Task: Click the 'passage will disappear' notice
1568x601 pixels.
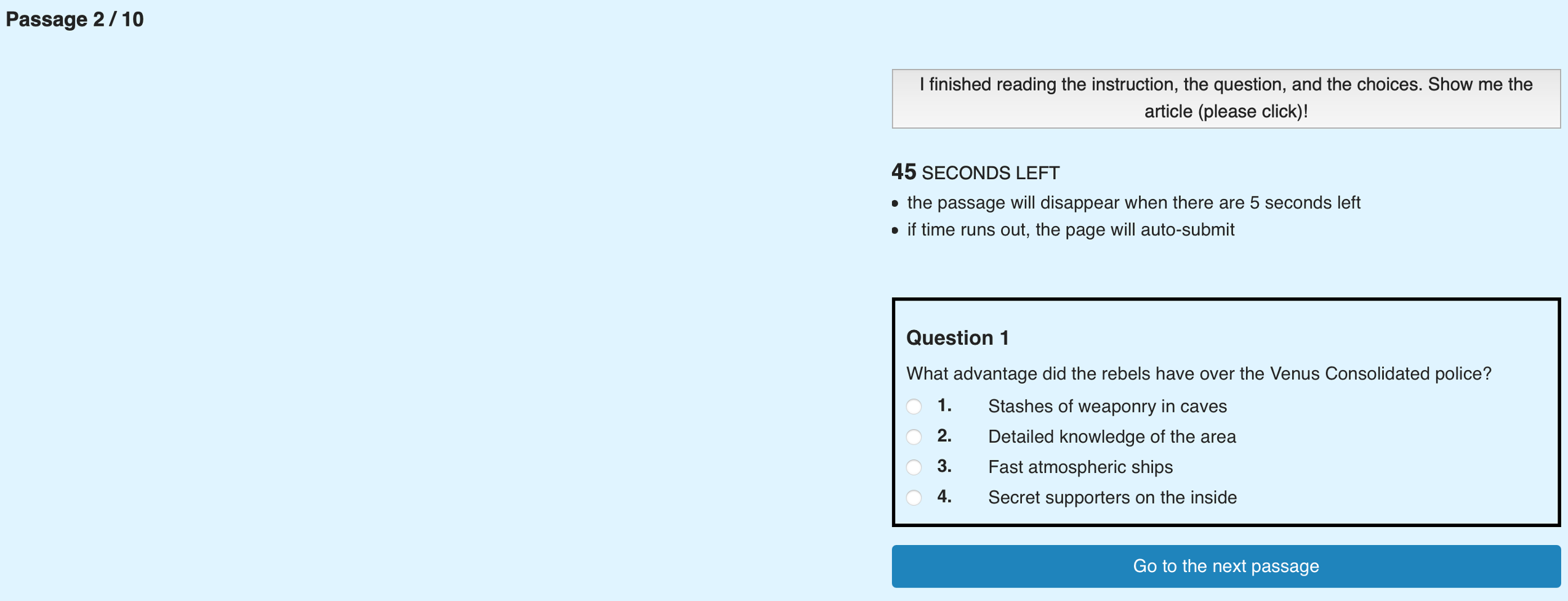Action: click(1133, 203)
